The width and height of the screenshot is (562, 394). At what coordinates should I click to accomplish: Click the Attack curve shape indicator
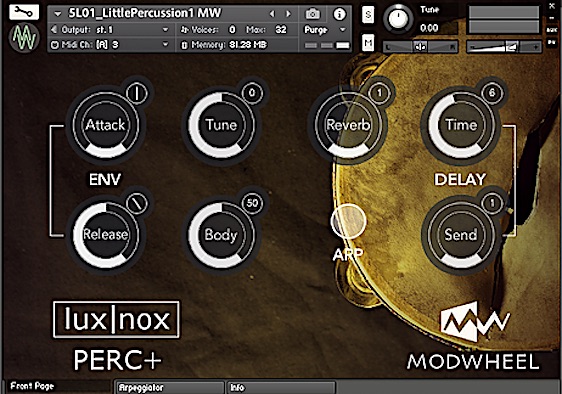pyautogui.click(x=137, y=93)
